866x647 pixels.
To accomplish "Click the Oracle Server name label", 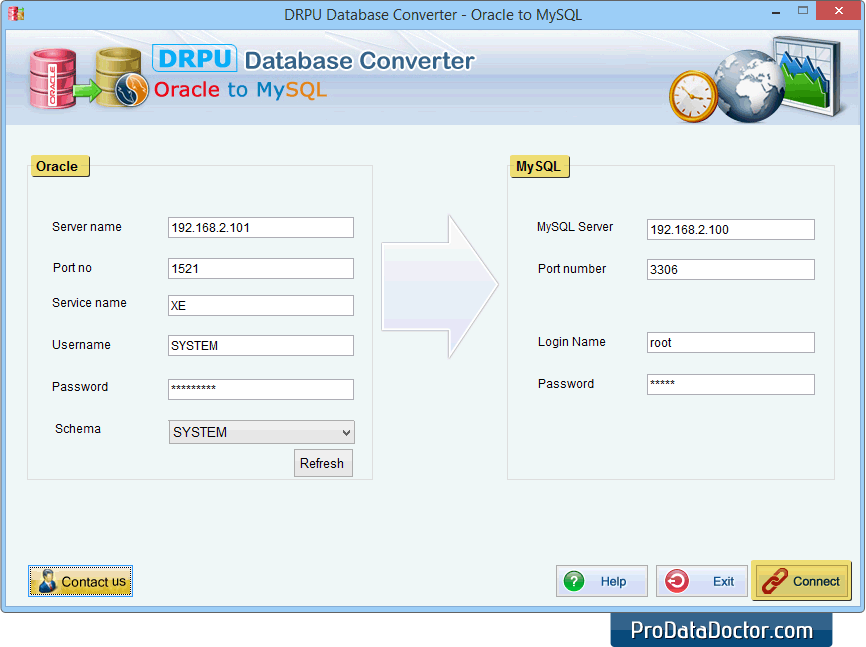I will point(87,227).
